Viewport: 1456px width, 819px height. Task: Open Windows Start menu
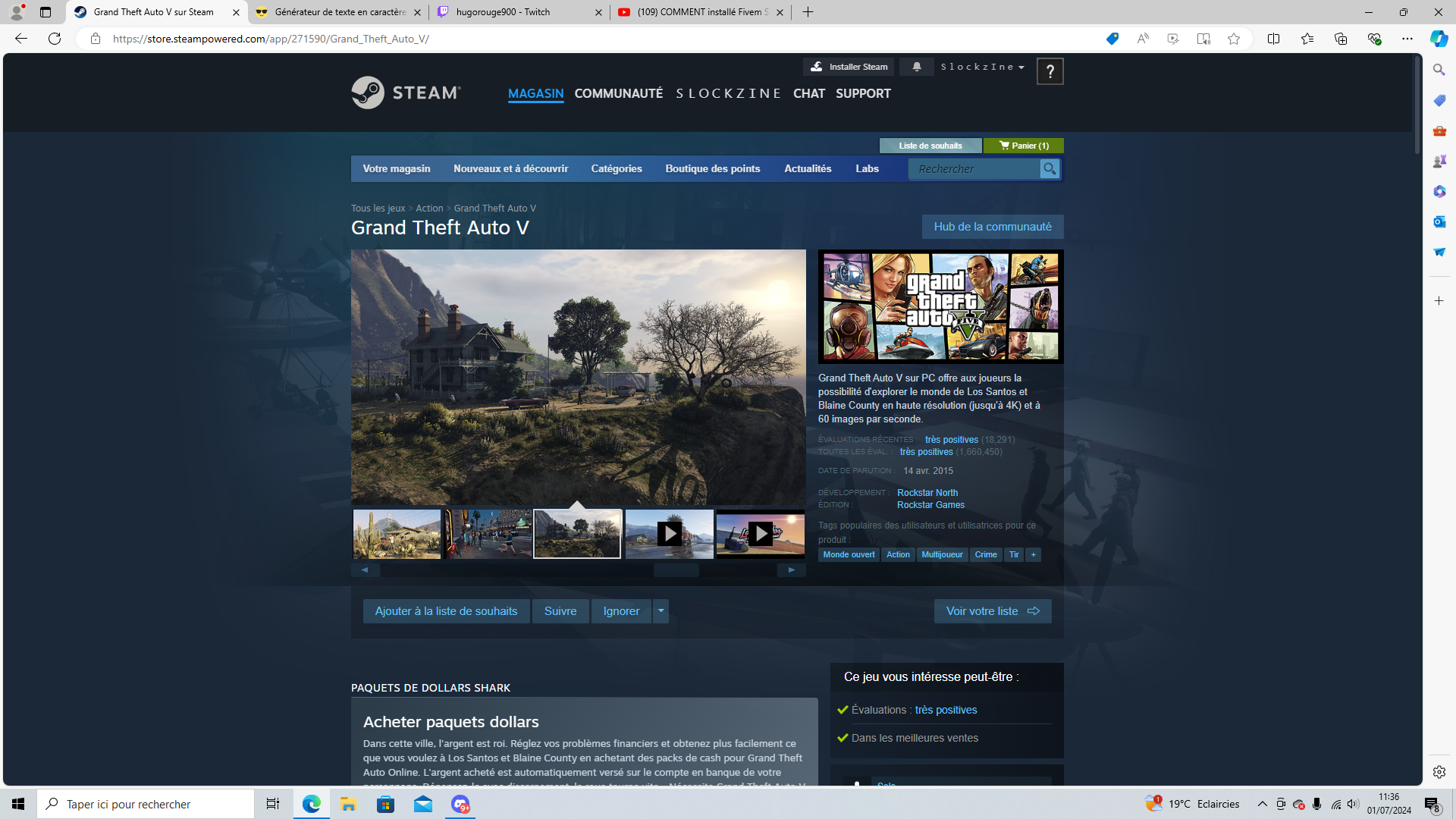click(x=18, y=804)
